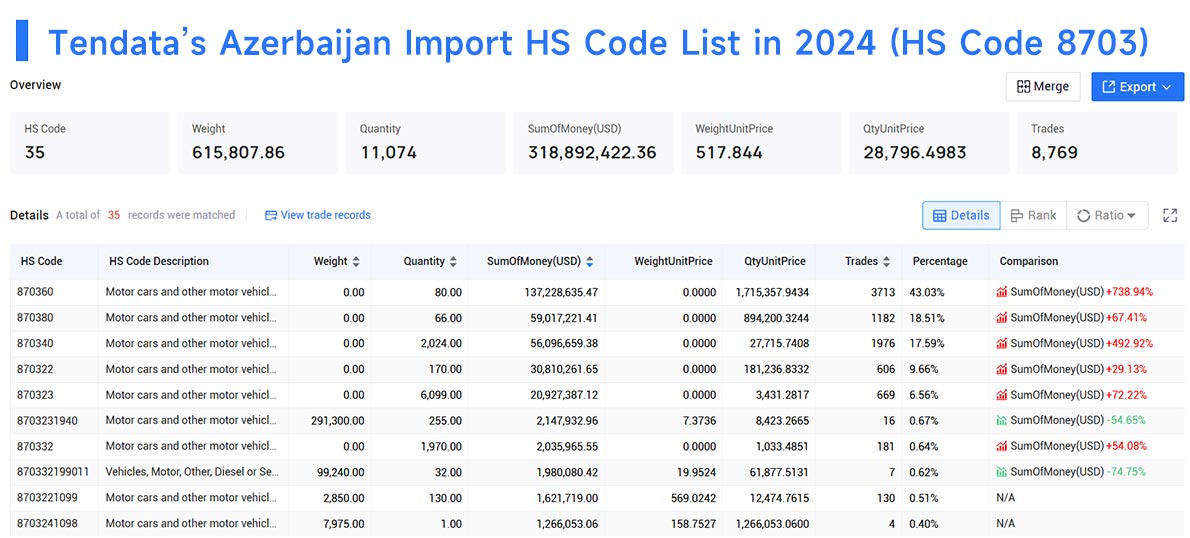This screenshot has height=538, width=1190.
Task: Open the Ratio dropdown
Action: coord(1107,216)
